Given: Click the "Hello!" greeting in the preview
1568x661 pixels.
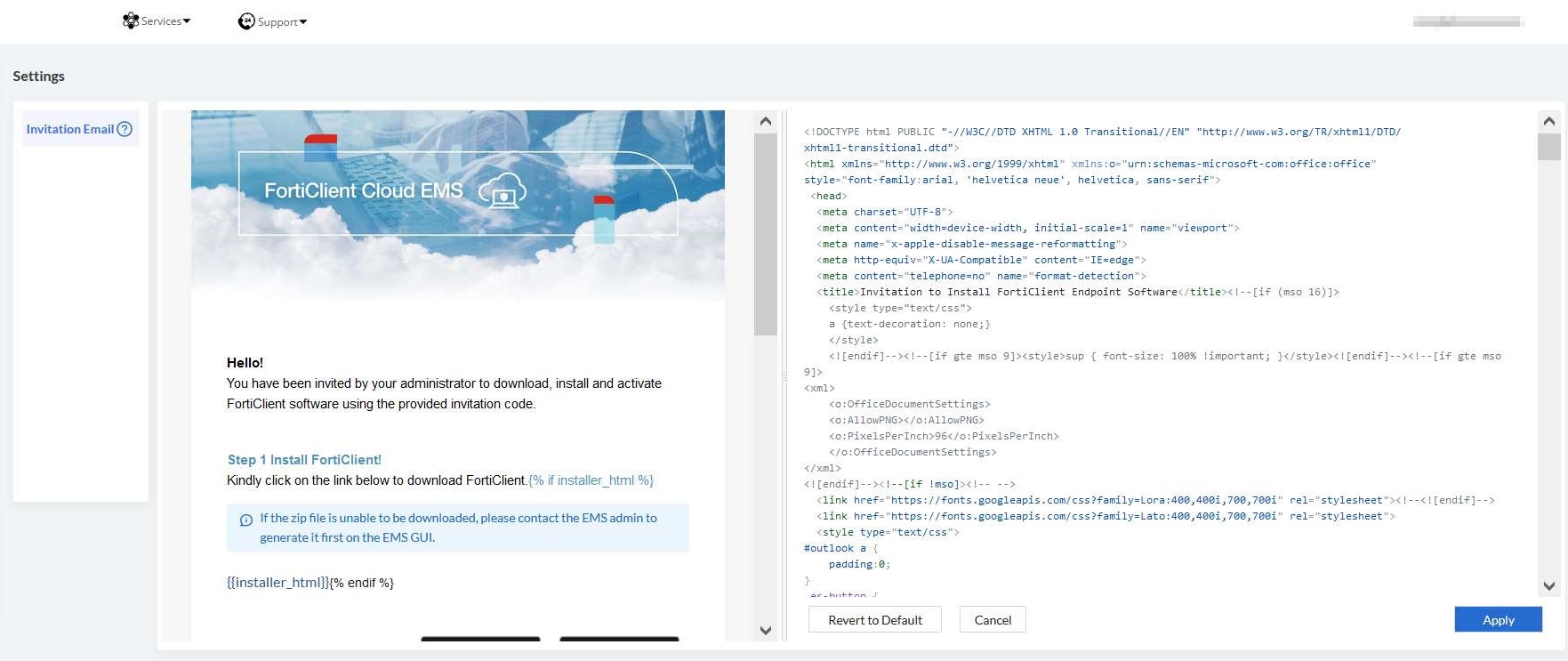Looking at the screenshot, I should (x=245, y=363).
